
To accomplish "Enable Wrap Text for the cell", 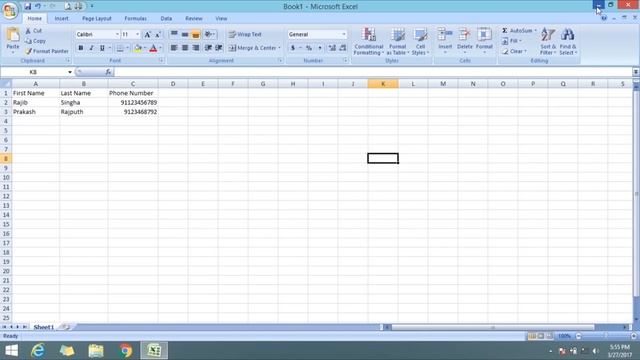I will 245,34.
